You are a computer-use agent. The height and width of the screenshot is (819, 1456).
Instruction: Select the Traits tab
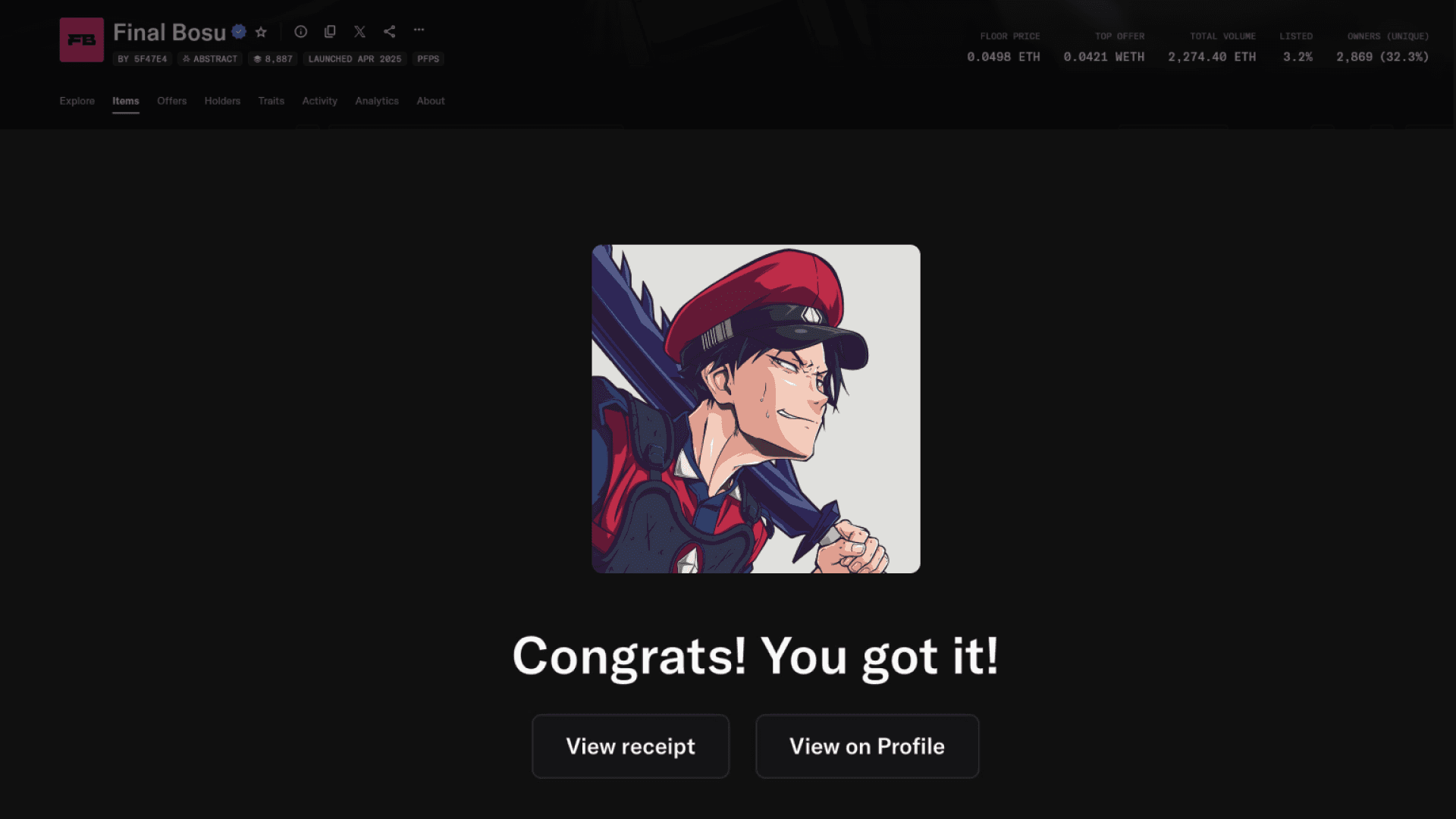[271, 101]
